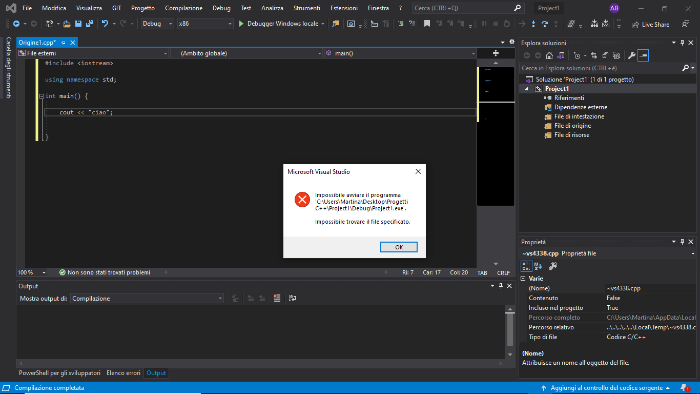Viewport: 700px width, 394px height.
Task: Open the Mostra output di Compilazione dropdown
Action: 147,299
